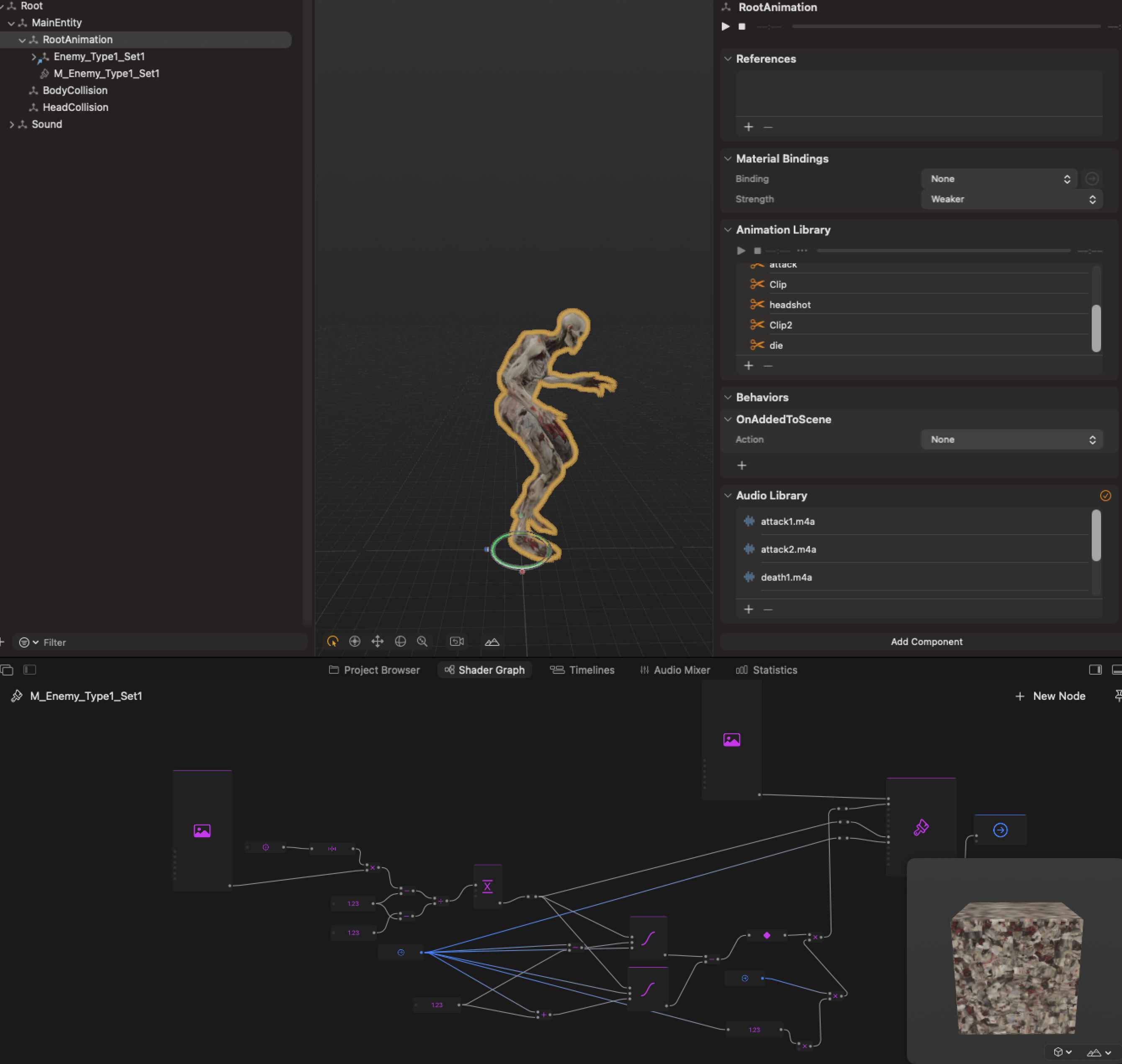The width and height of the screenshot is (1122, 1064).
Task: Toggle the right inspector panel visibility button
Action: pyautogui.click(x=1095, y=670)
